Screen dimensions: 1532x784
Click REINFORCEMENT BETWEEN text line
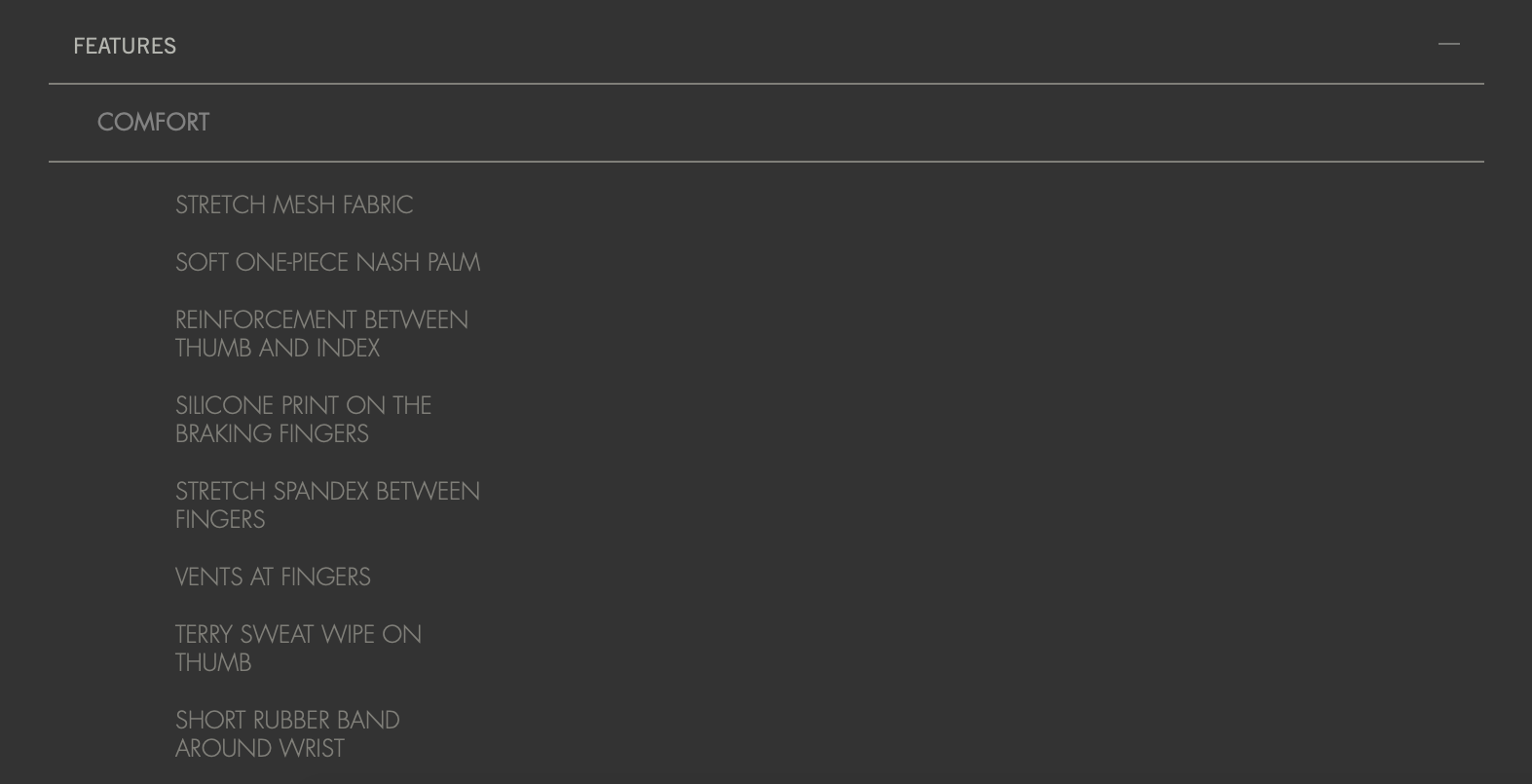pyautogui.click(x=321, y=319)
